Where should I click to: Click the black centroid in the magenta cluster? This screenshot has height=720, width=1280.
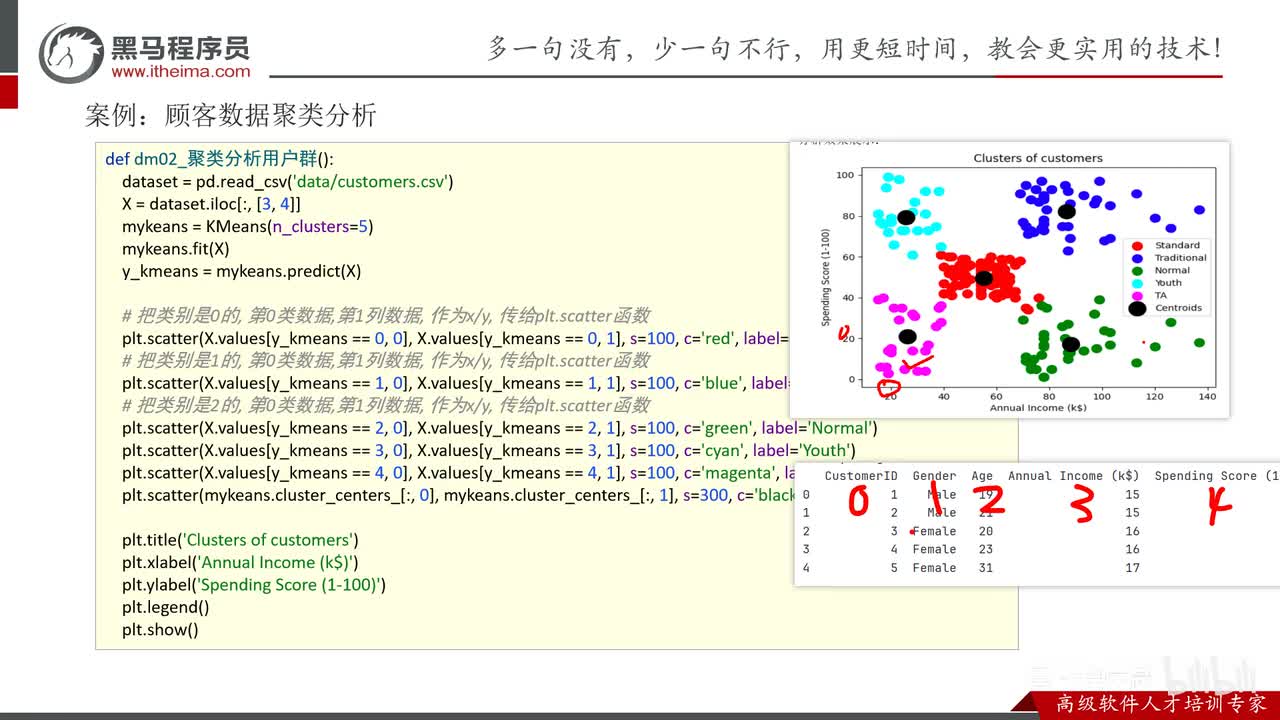tap(907, 337)
